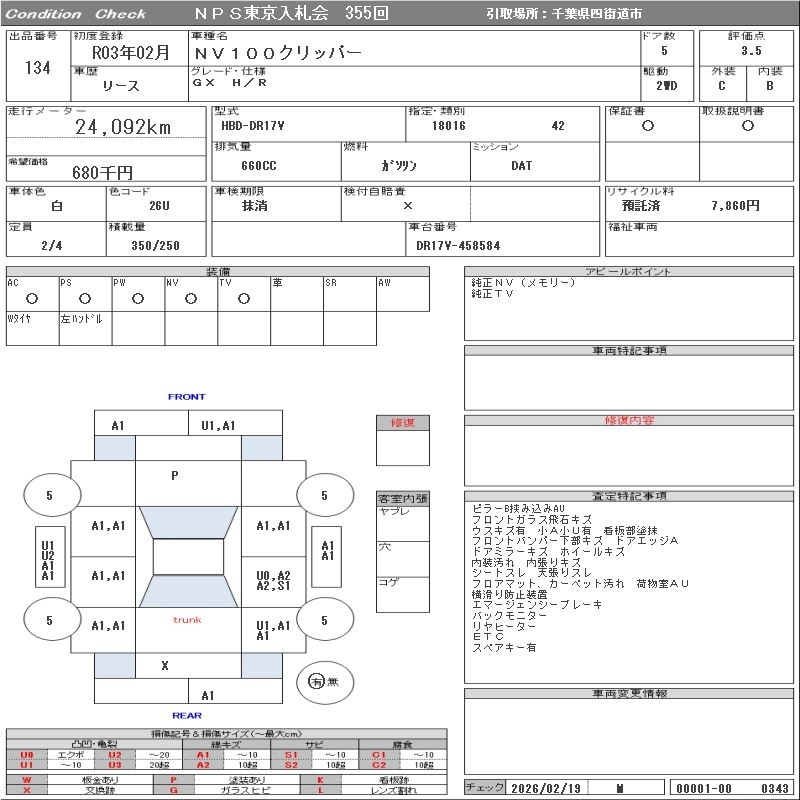The height and width of the screenshot is (800, 800).
Task: Click the Condition Check header title
Action: pos(76,14)
